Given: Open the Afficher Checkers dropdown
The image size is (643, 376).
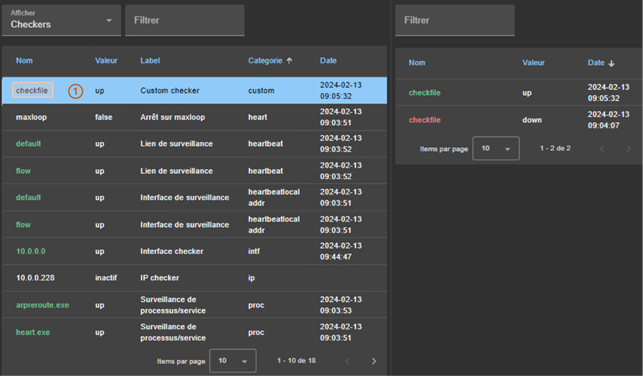Looking at the screenshot, I should coord(61,20).
